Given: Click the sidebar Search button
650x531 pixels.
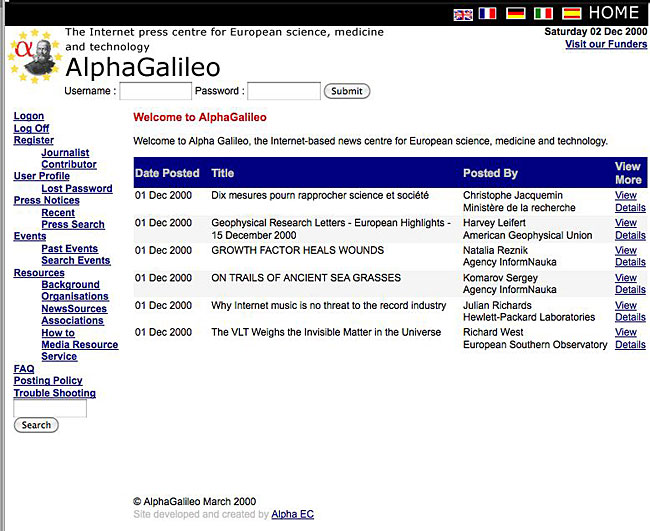Looking at the screenshot, I should click(36, 425).
